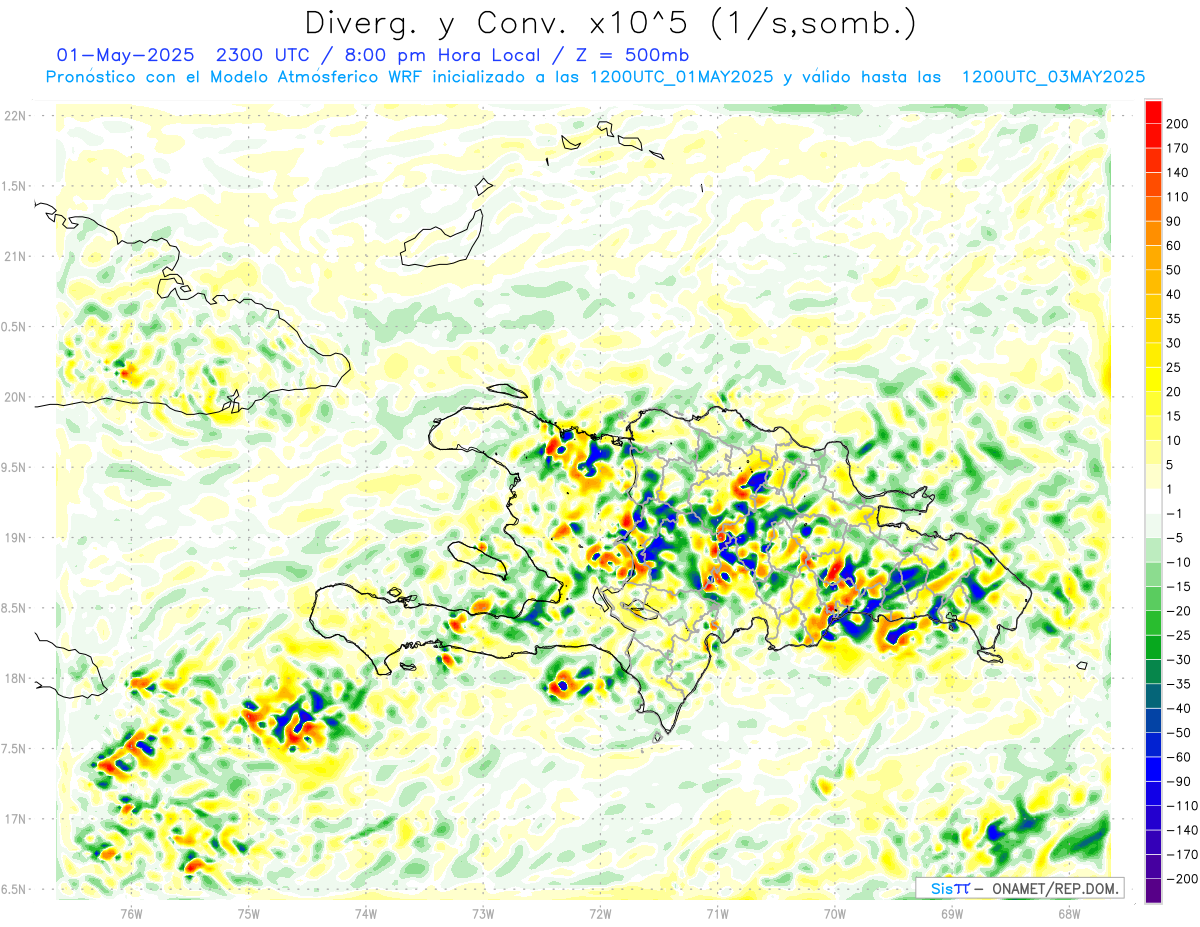Click the "7.5N" latitude label
The image size is (1200, 927).
[x=14, y=749]
